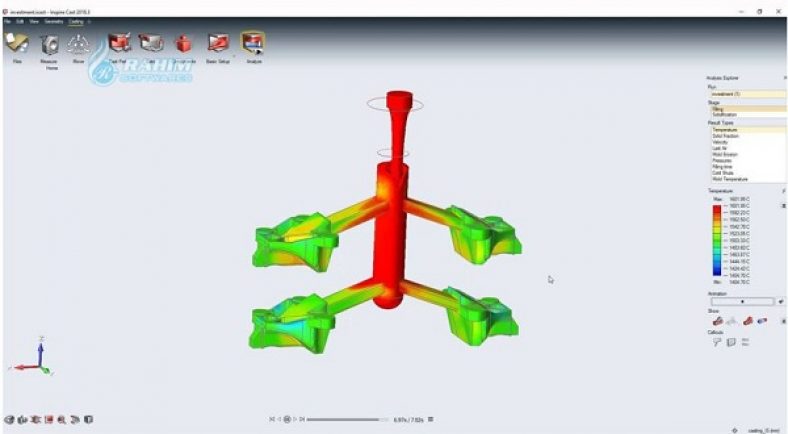Open the Edit menu

point(20,22)
